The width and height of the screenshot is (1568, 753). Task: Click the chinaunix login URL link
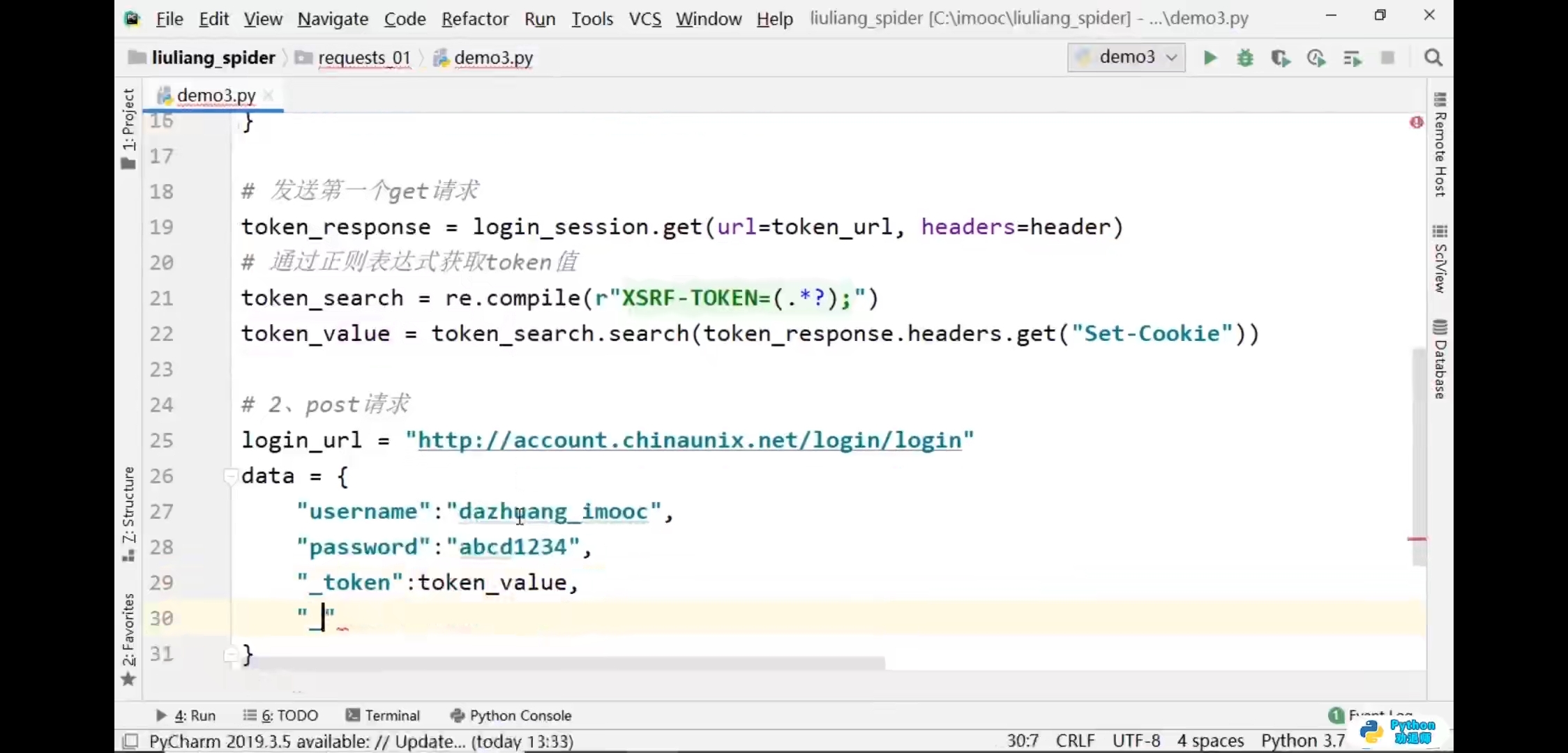pyautogui.click(x=689, y=441)
